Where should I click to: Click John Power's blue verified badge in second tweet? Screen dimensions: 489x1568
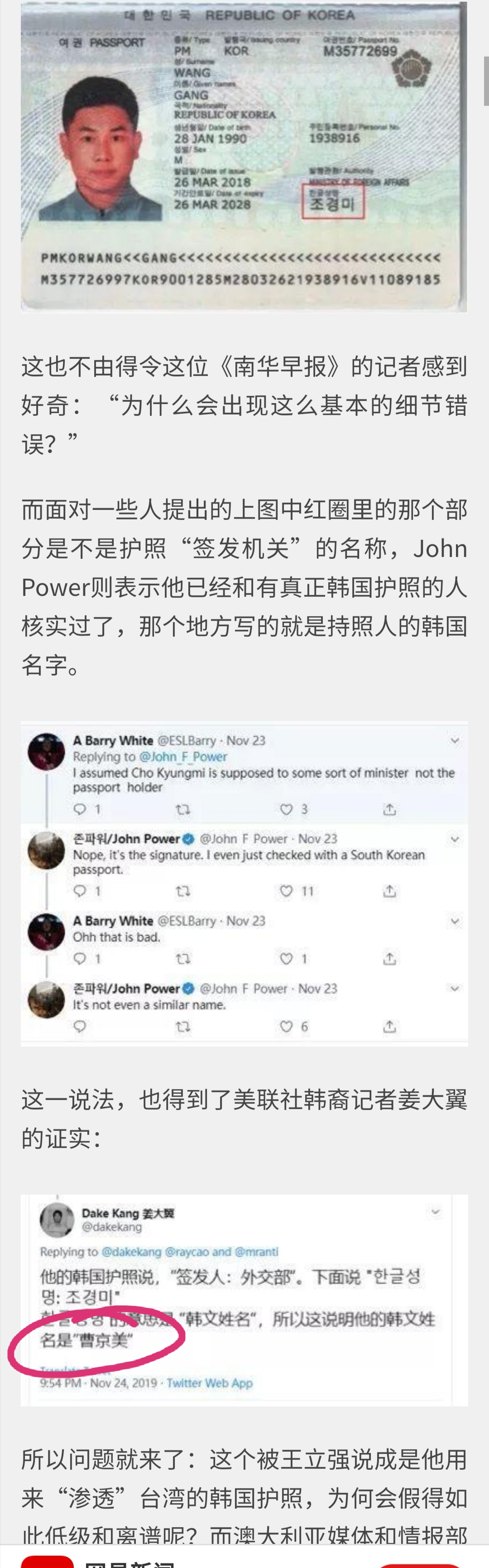(x=189, y=839)
